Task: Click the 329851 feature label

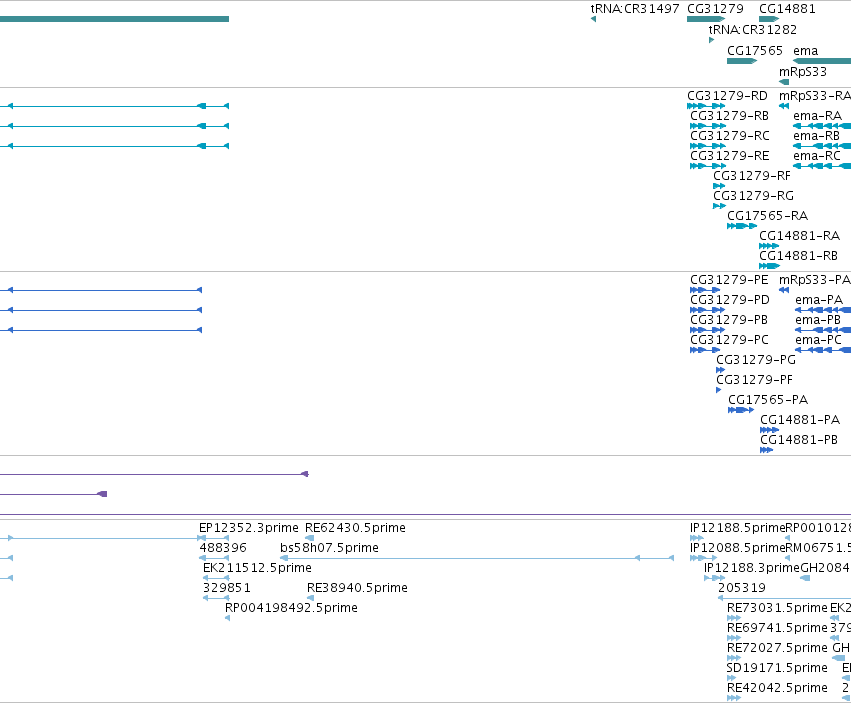Action: click(226, 588)
